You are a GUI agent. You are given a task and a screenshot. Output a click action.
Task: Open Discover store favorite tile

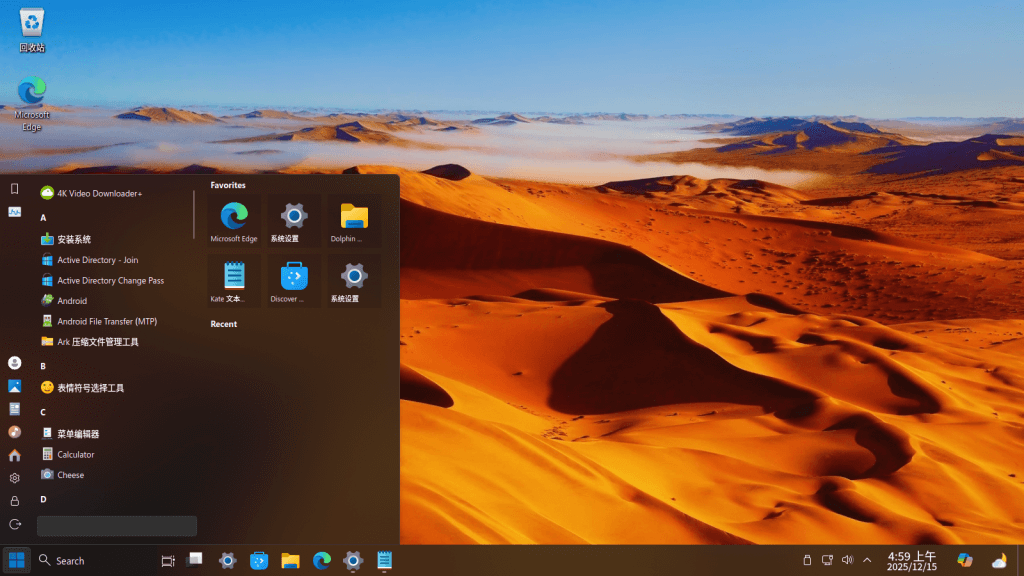[x=294, y=281]
